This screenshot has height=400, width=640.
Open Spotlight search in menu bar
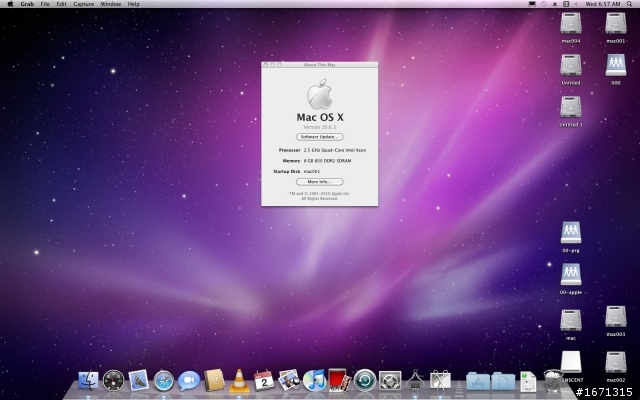[x=629, y=4]
